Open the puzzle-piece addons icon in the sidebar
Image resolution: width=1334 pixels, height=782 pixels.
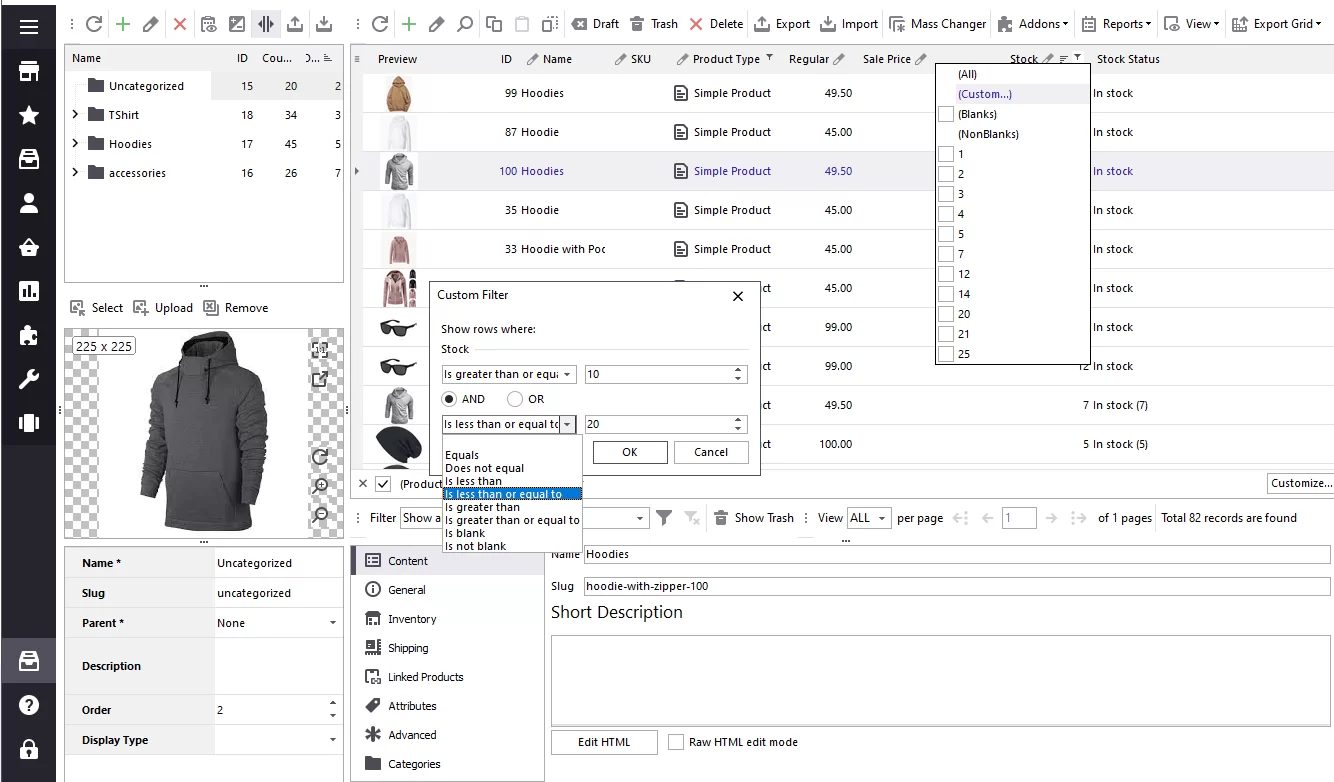click(27, 335)
